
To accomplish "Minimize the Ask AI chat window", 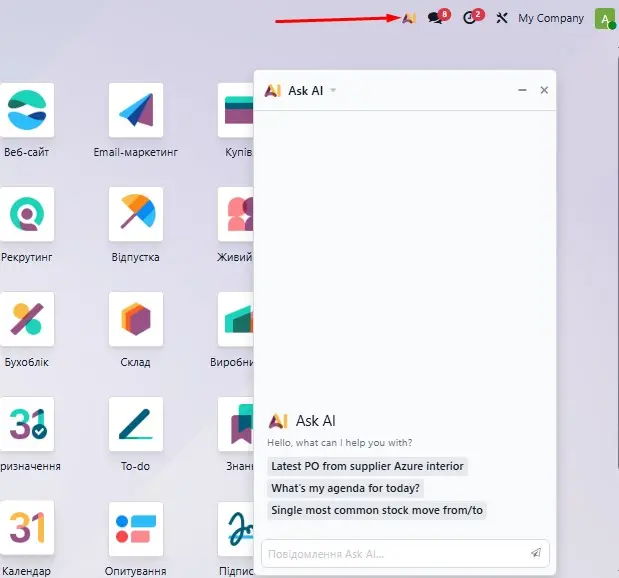I will point(522,90).
